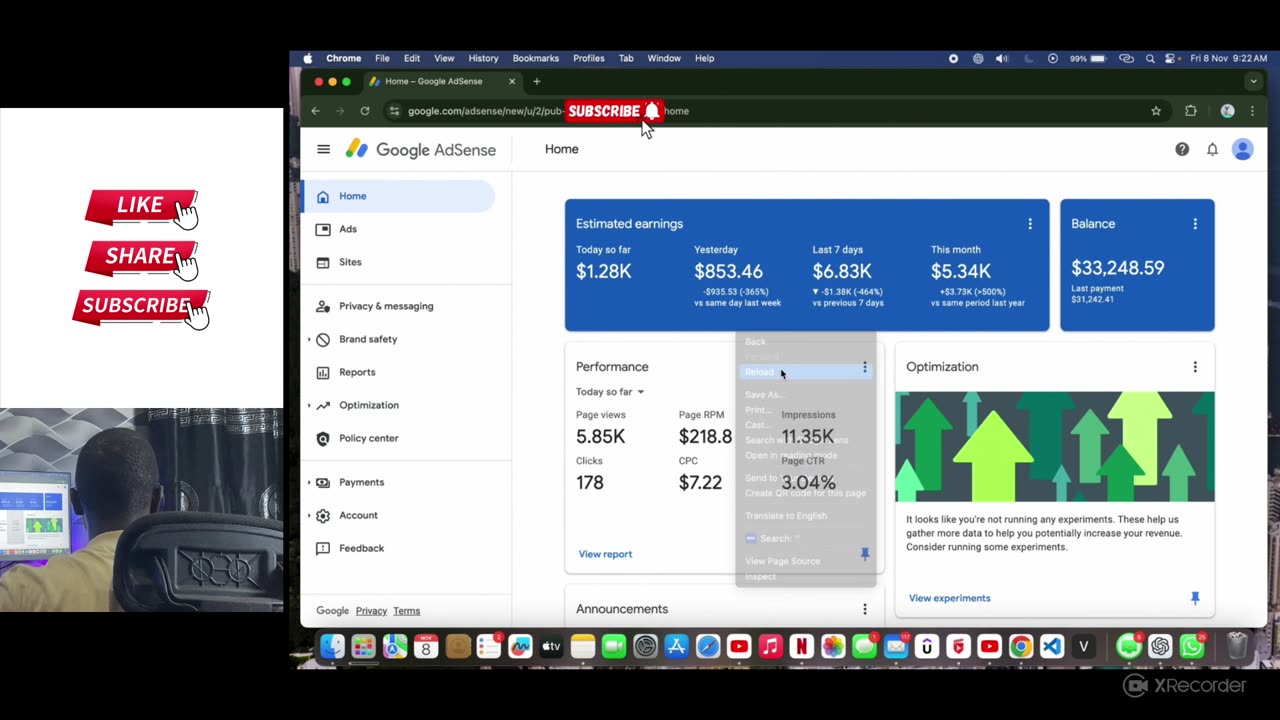Click View experiments link
The image size is (1280, 720).
[x=950, y=598]
